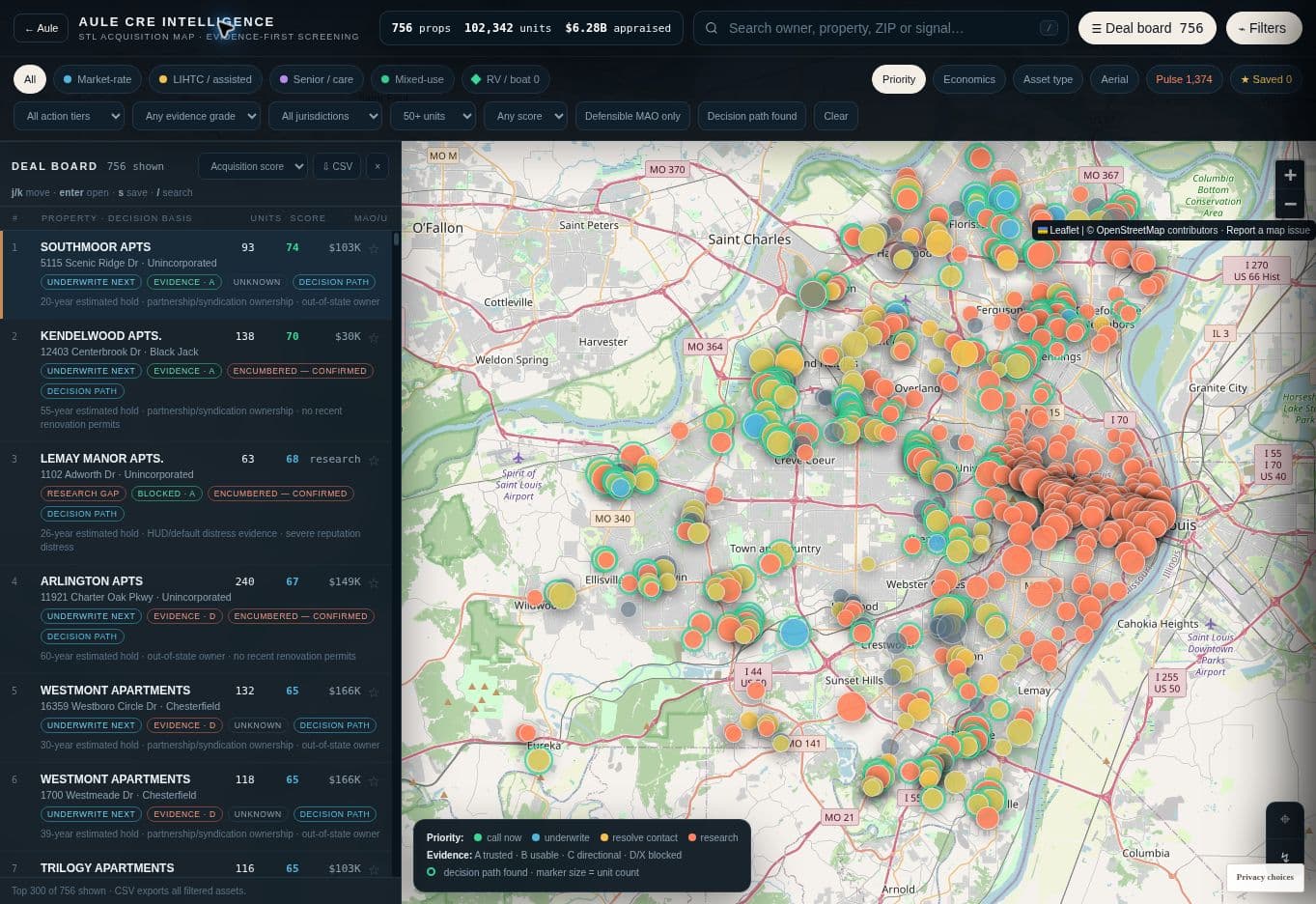Select the All property types chip

click(x=30, y=79)
